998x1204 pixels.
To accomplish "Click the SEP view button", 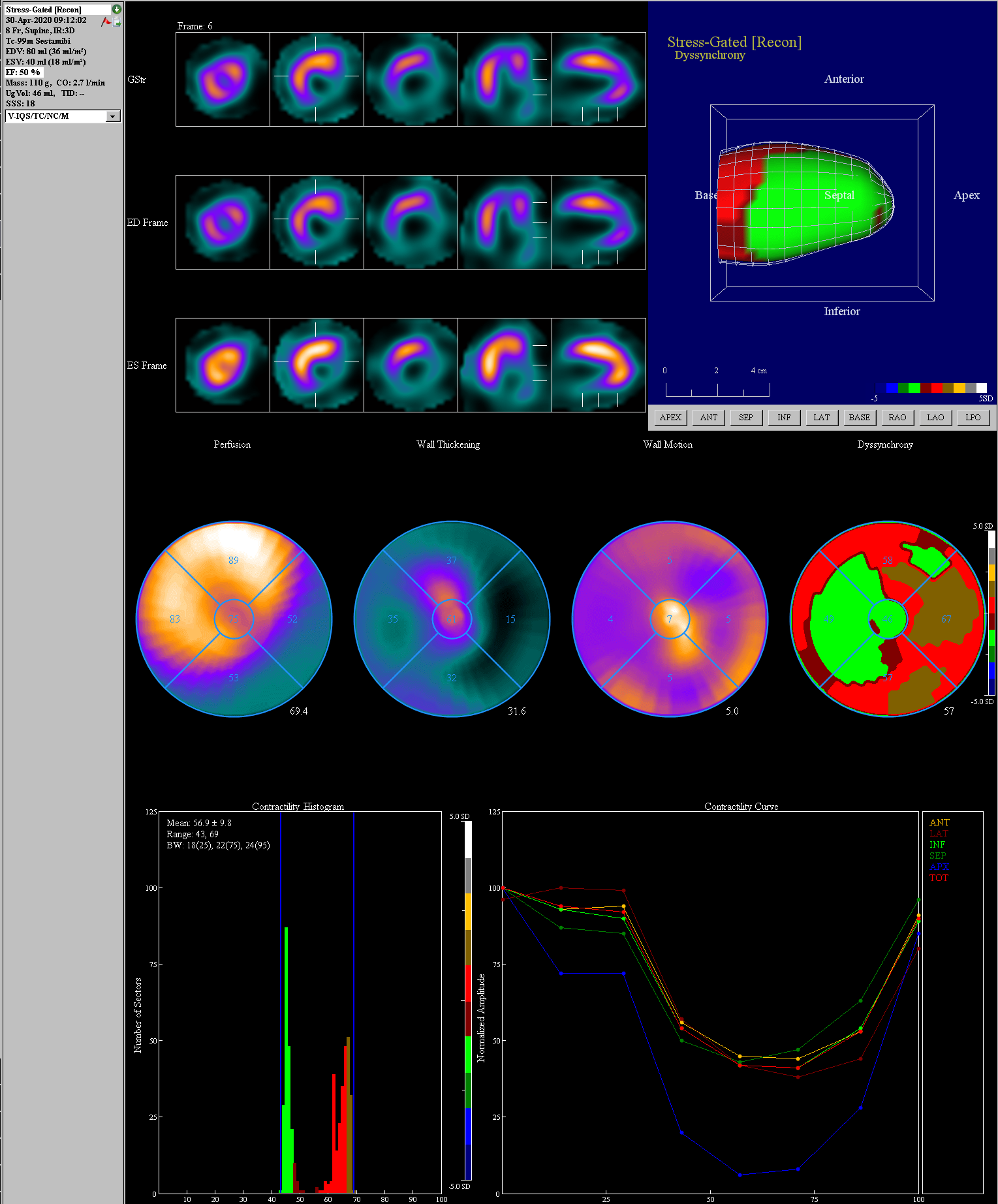I will [x=746, y=418].
